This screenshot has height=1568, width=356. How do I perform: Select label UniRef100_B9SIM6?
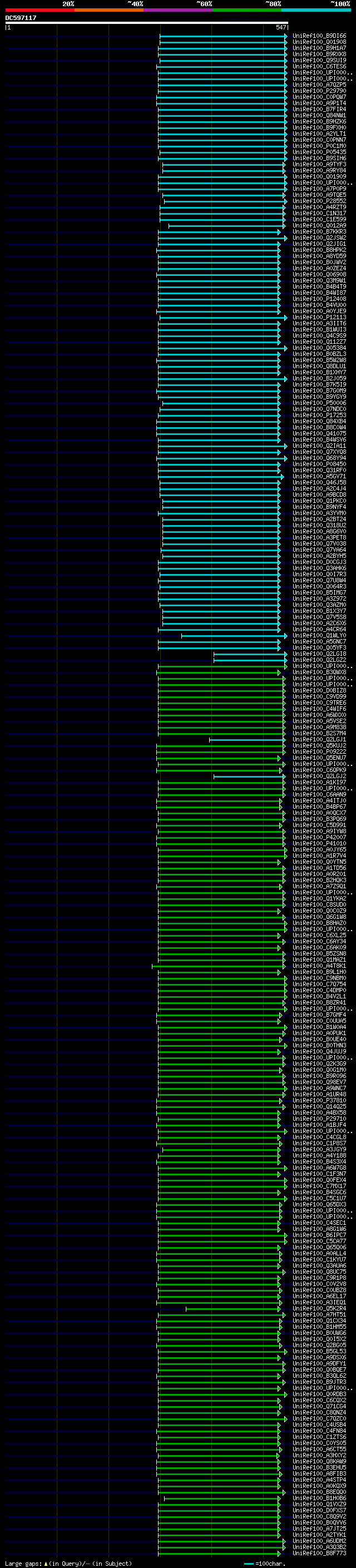pyautogui.click(x=319, y=159)
